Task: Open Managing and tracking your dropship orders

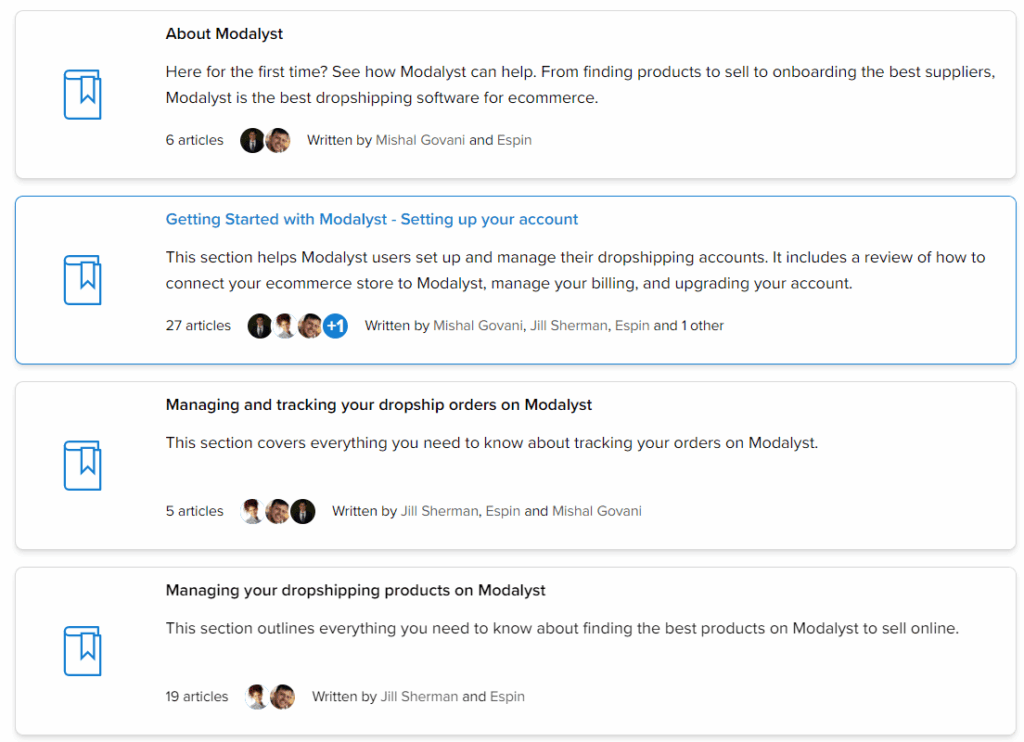Action: coord(379,405)
